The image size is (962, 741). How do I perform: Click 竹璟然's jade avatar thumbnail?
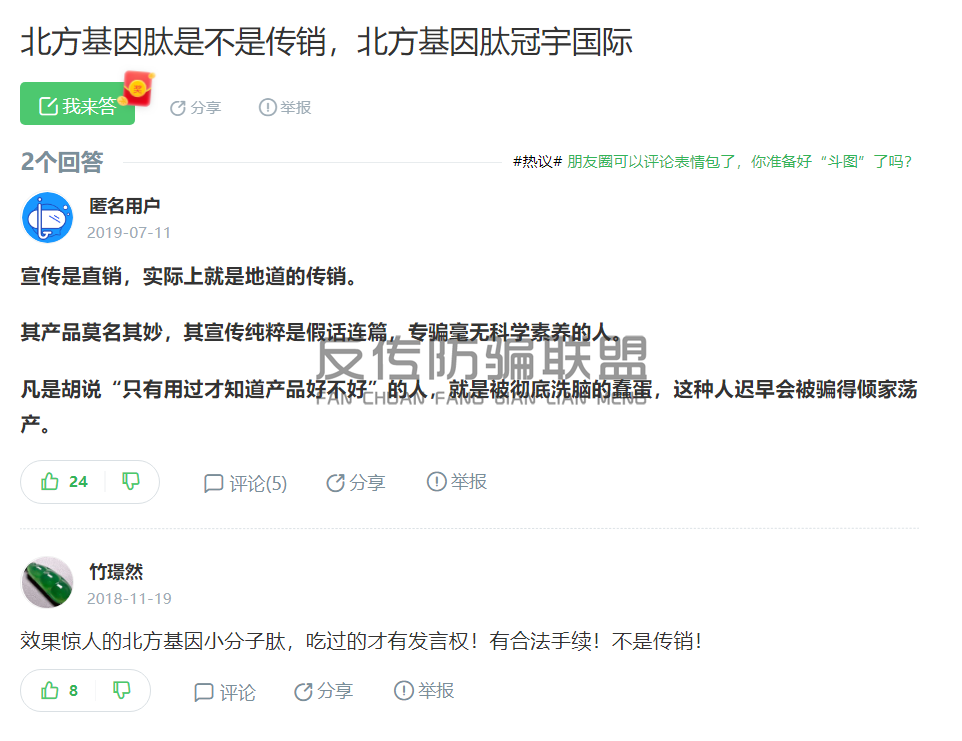(x=47, y=582)
